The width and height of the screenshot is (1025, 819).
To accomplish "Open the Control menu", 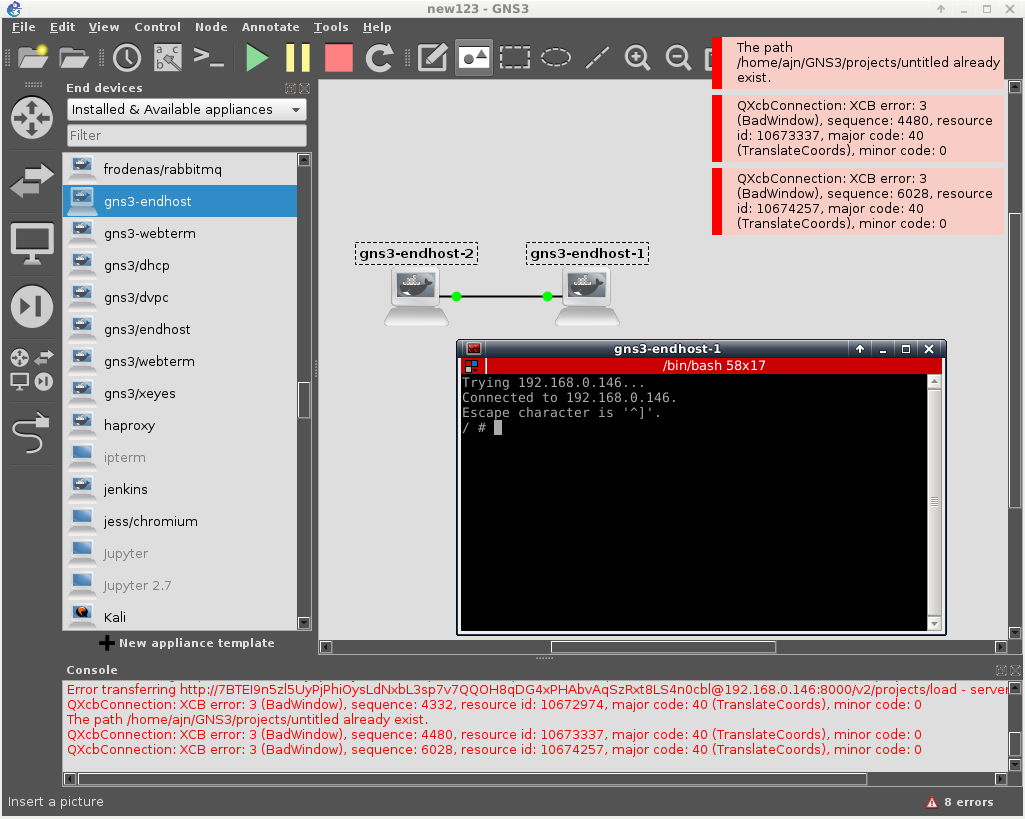I will 157,27.
